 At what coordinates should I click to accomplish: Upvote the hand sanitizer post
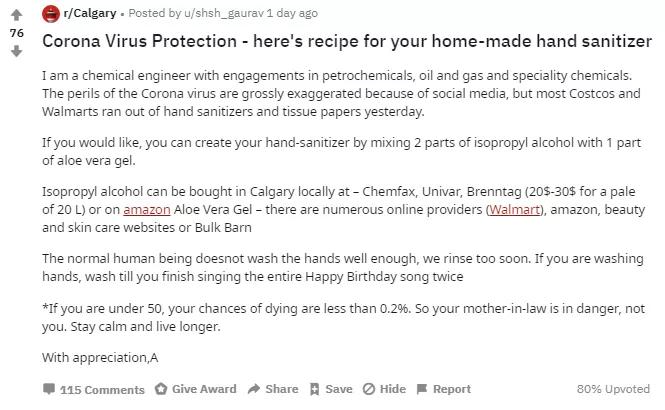(x=16, y=15)
